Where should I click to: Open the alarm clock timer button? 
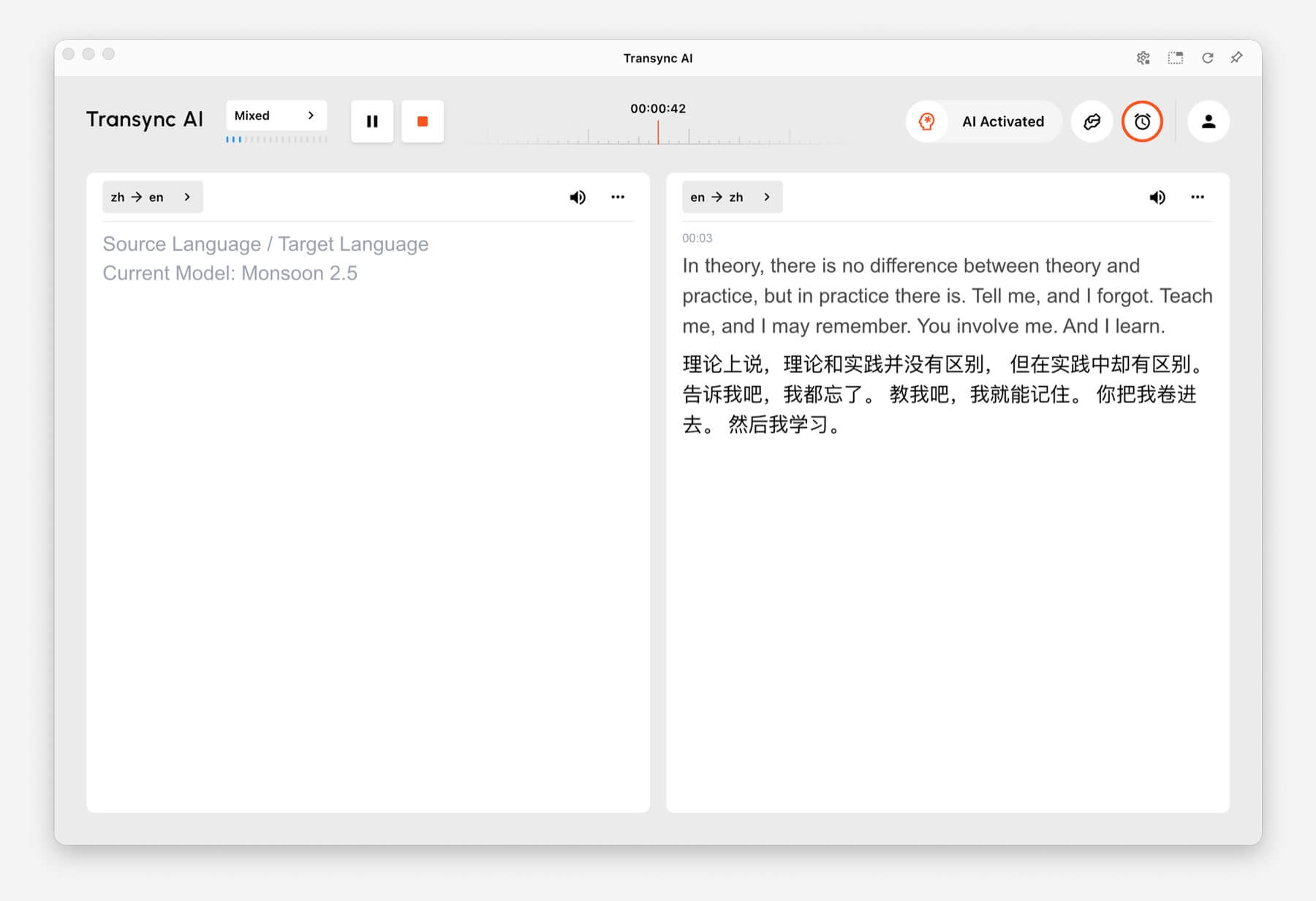1142,121
